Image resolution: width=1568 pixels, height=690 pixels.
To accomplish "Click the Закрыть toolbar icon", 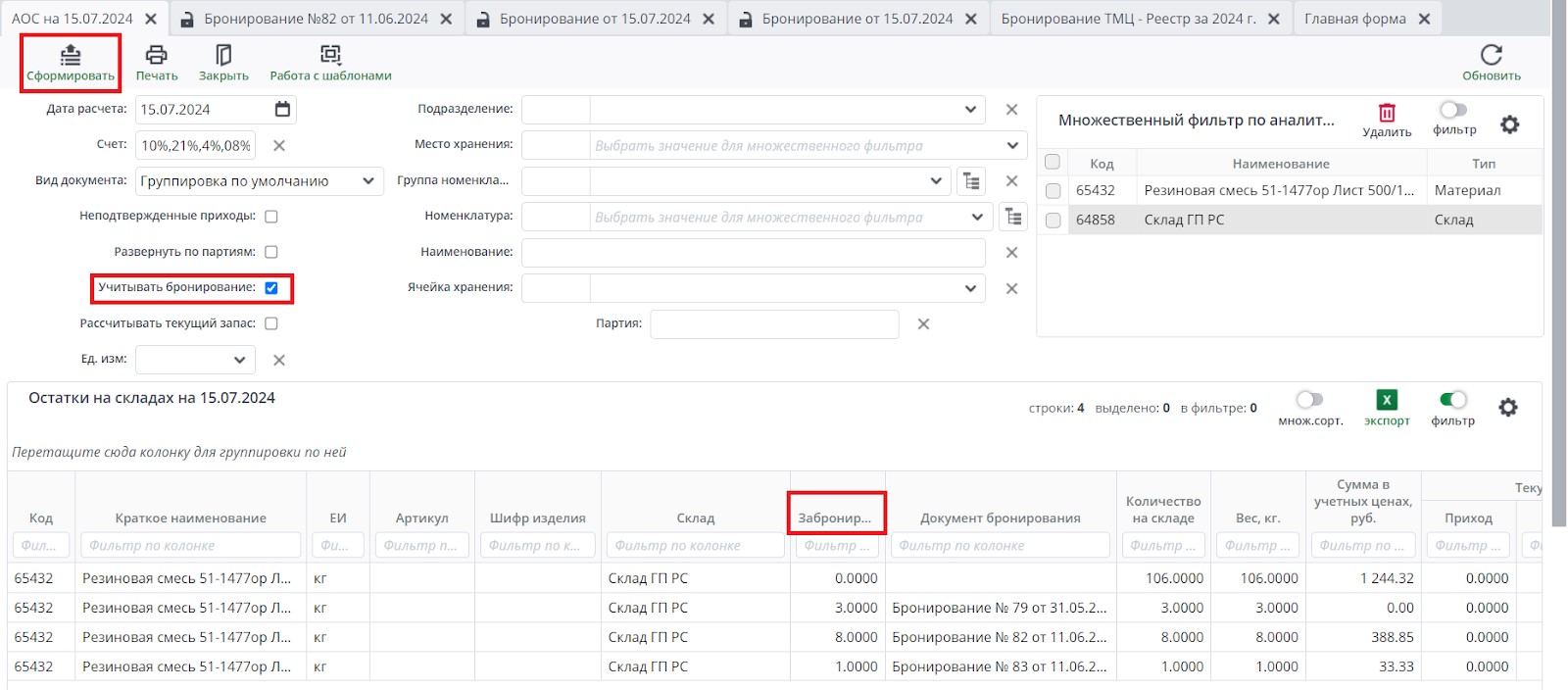I will (223, 55).
